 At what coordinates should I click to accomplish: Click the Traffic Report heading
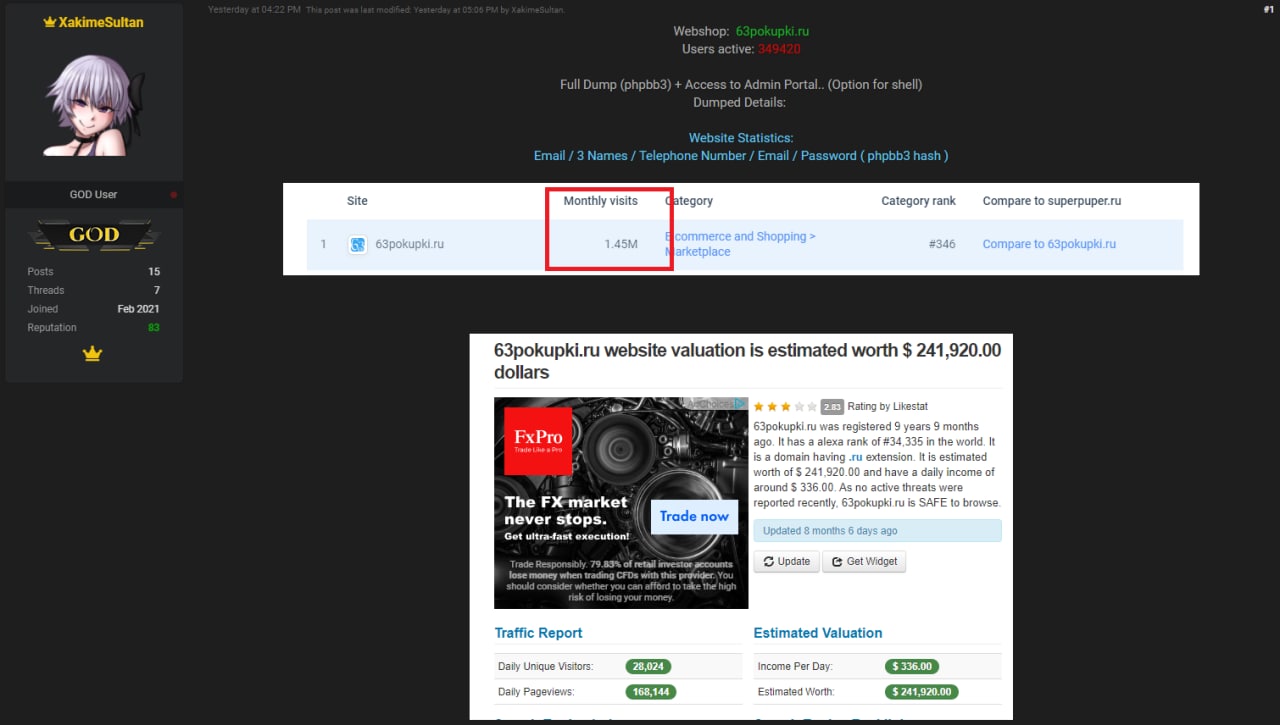pos(538,633)
